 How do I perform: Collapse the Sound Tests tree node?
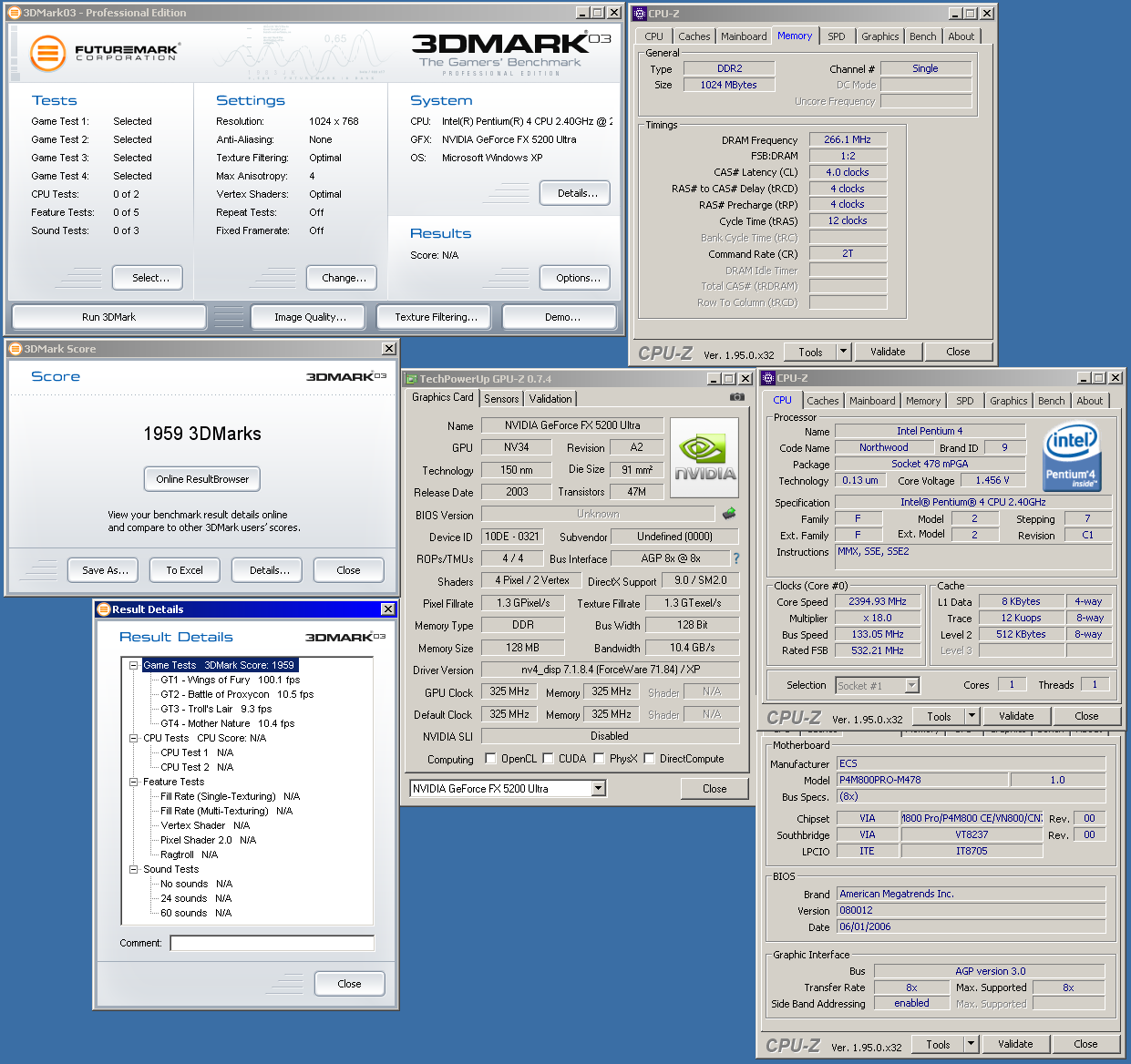point(133,869)
